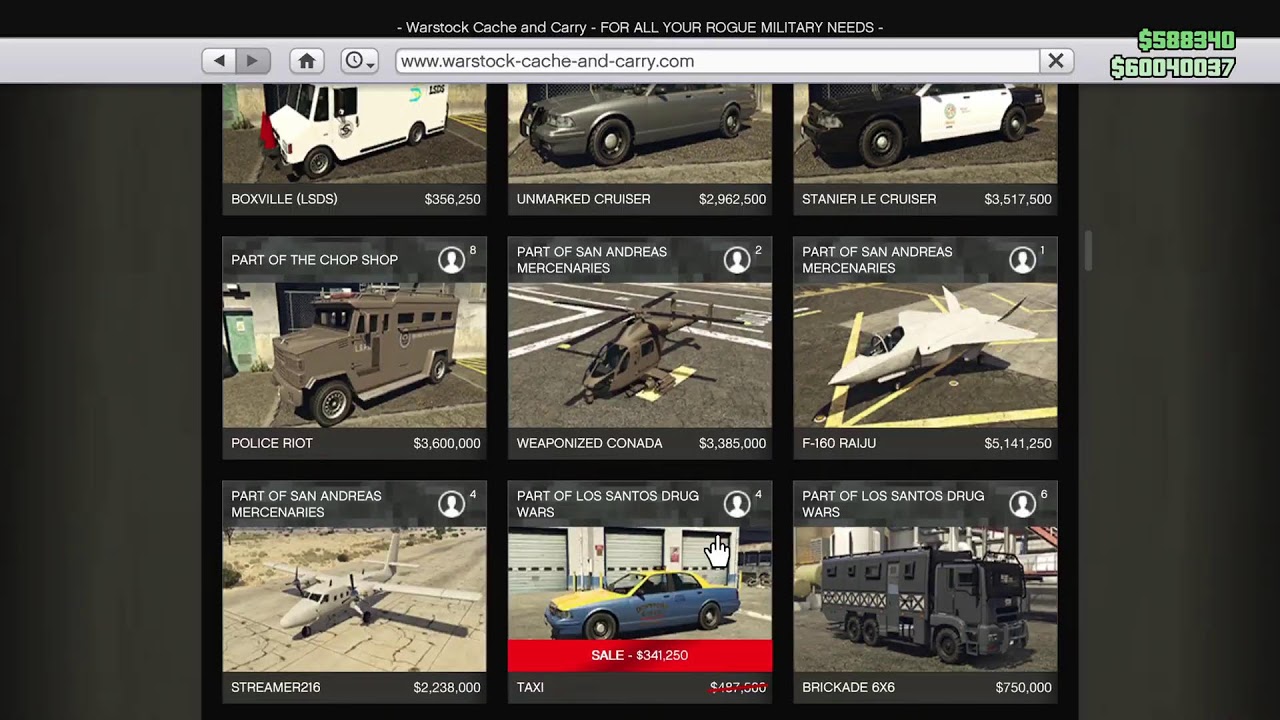
Task: Click the $356,250 Boxville price
Action: (452, 199)
